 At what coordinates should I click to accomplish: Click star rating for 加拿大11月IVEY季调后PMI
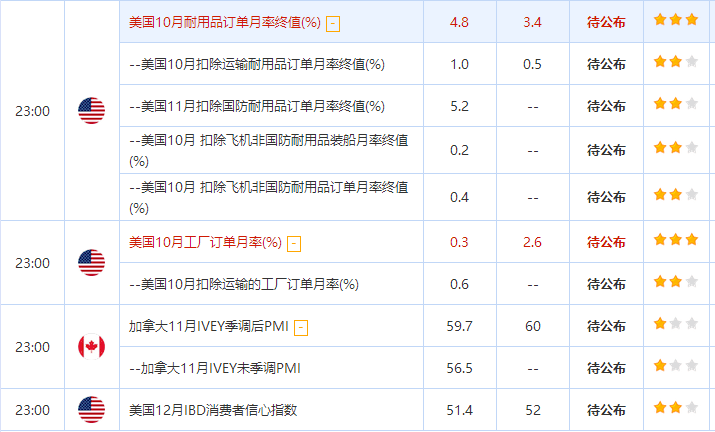pyautogui.click(x=675, y=325)
